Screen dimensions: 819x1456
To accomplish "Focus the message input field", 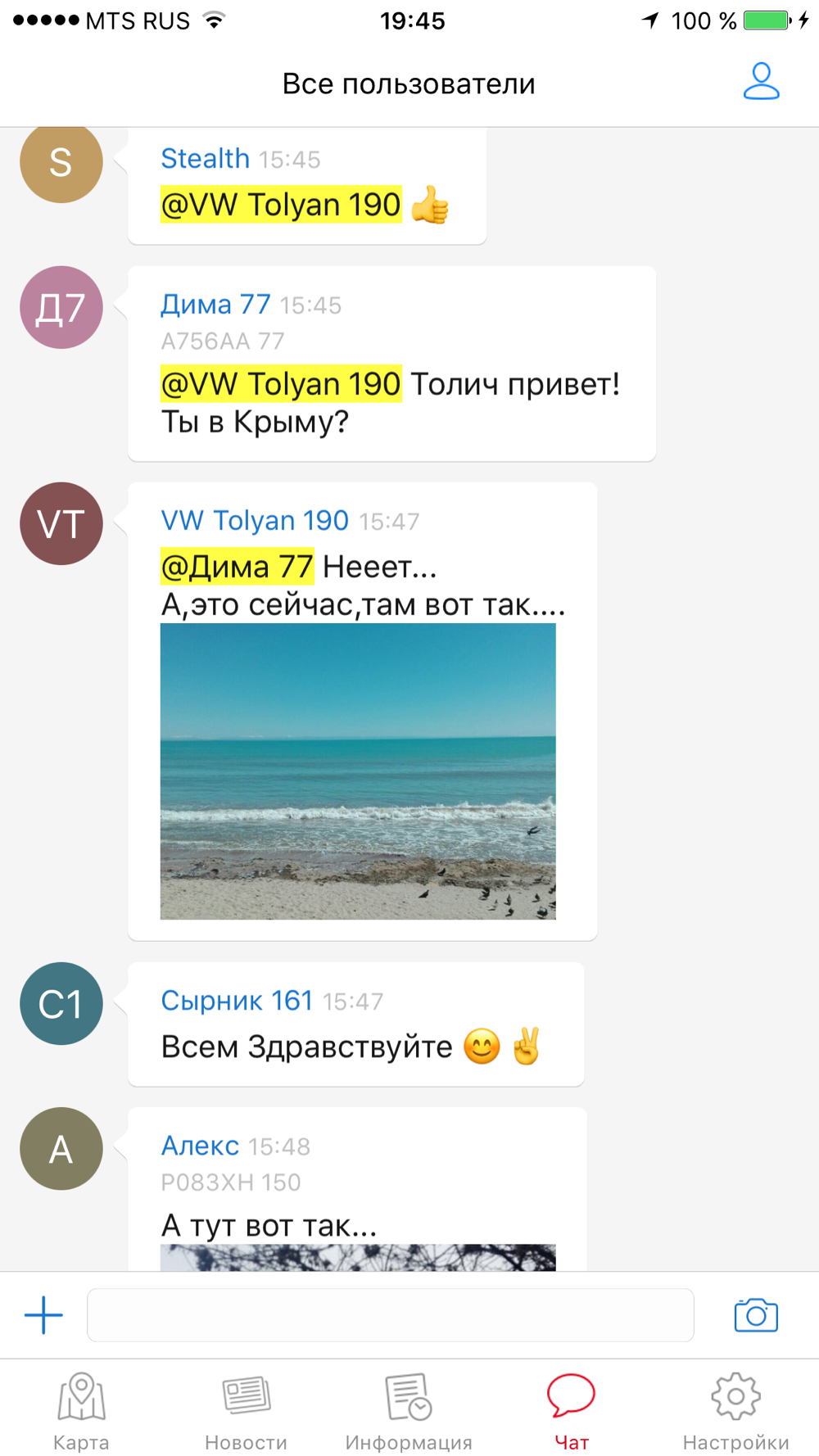I will click(391, 1315).
